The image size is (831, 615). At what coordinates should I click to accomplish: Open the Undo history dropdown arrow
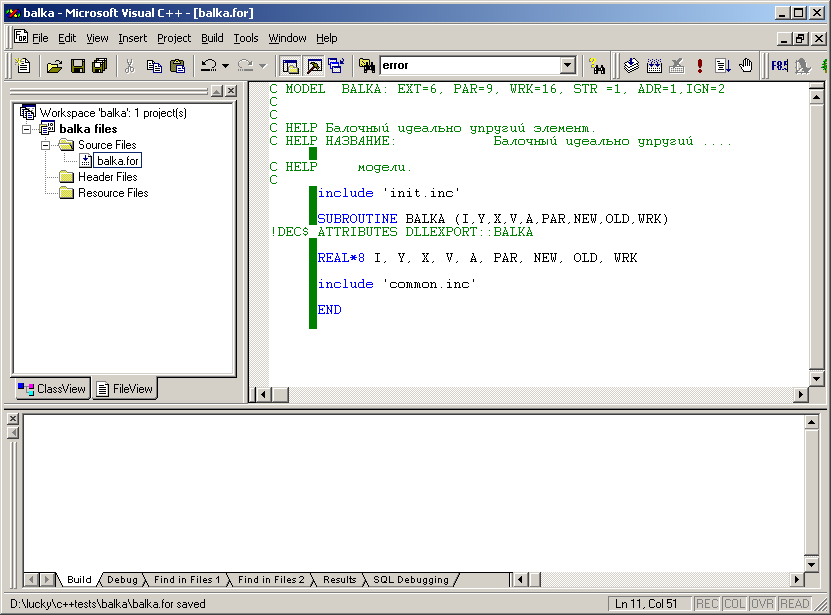[x=226, y=66]
